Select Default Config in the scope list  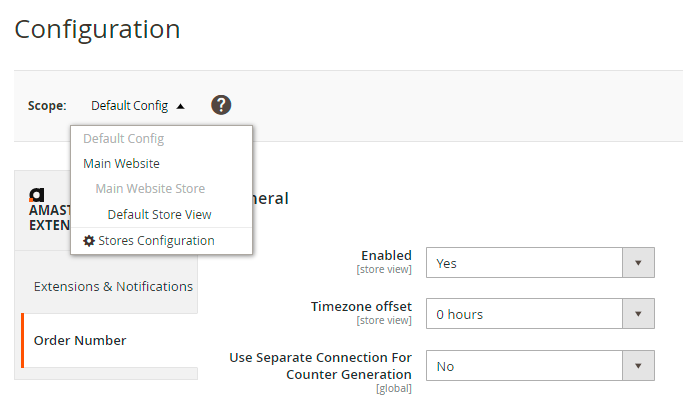pyautogui.click(x=123, y=138)
